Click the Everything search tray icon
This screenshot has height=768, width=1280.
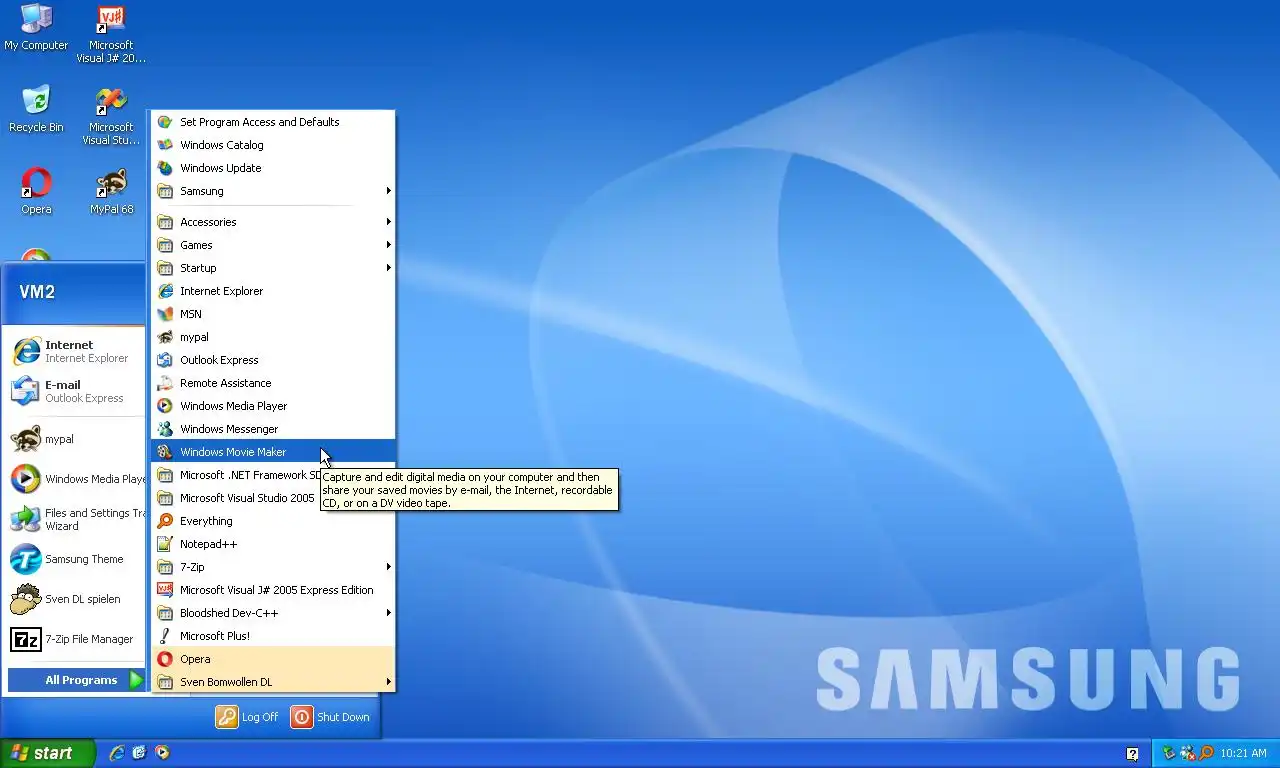tap(1206, 753)
